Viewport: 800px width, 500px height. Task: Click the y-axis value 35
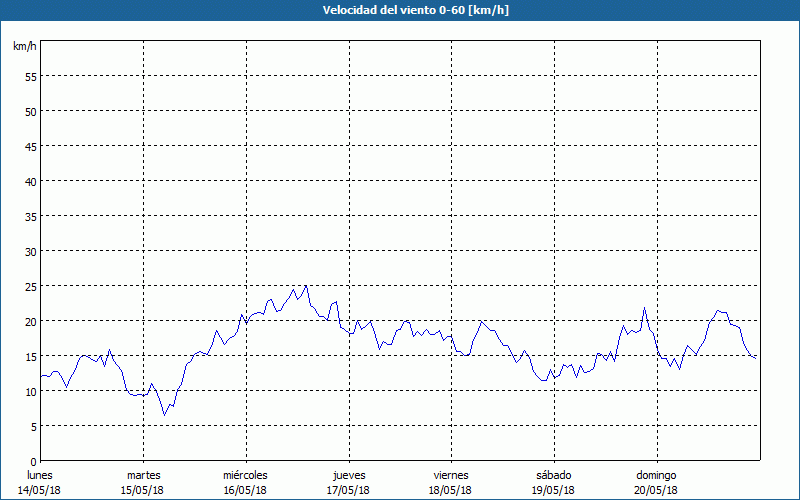point(31,217)
